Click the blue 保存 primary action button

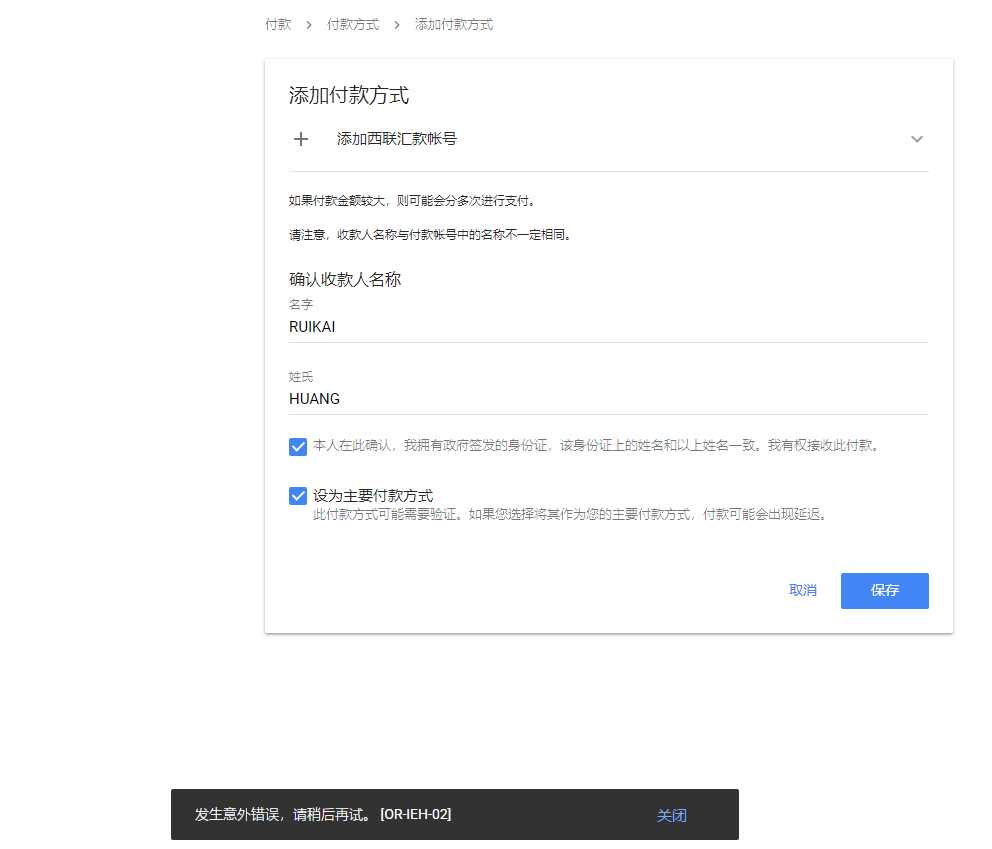[x=884, y=590]
